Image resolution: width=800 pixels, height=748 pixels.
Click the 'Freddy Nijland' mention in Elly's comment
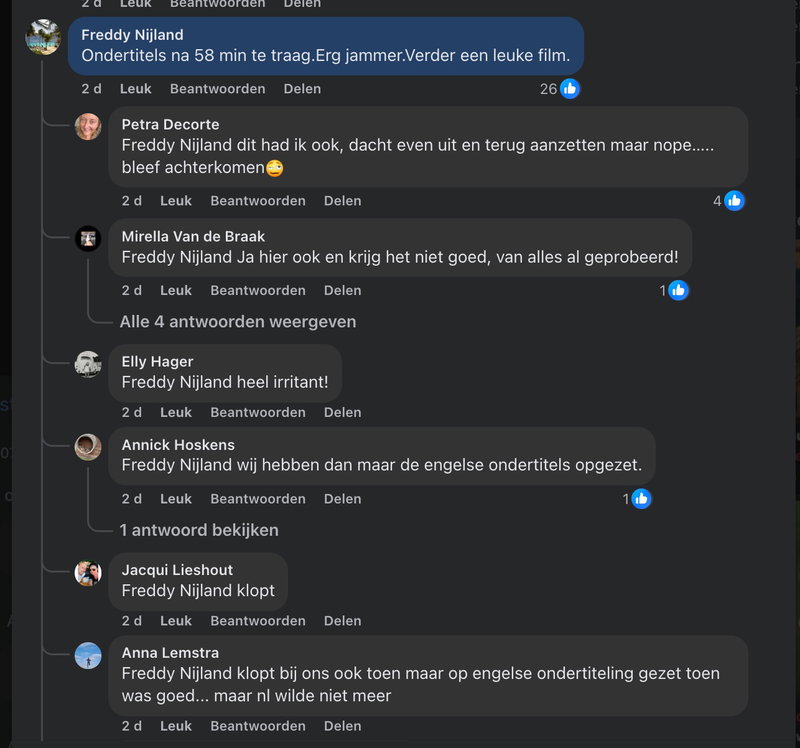pos(181,384)
